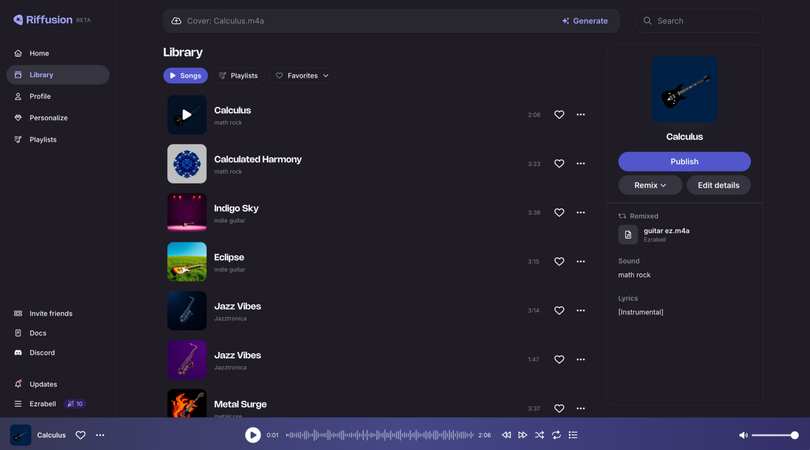
Task: Seek within the waveform progress bar
Action: tap(379, 435)
